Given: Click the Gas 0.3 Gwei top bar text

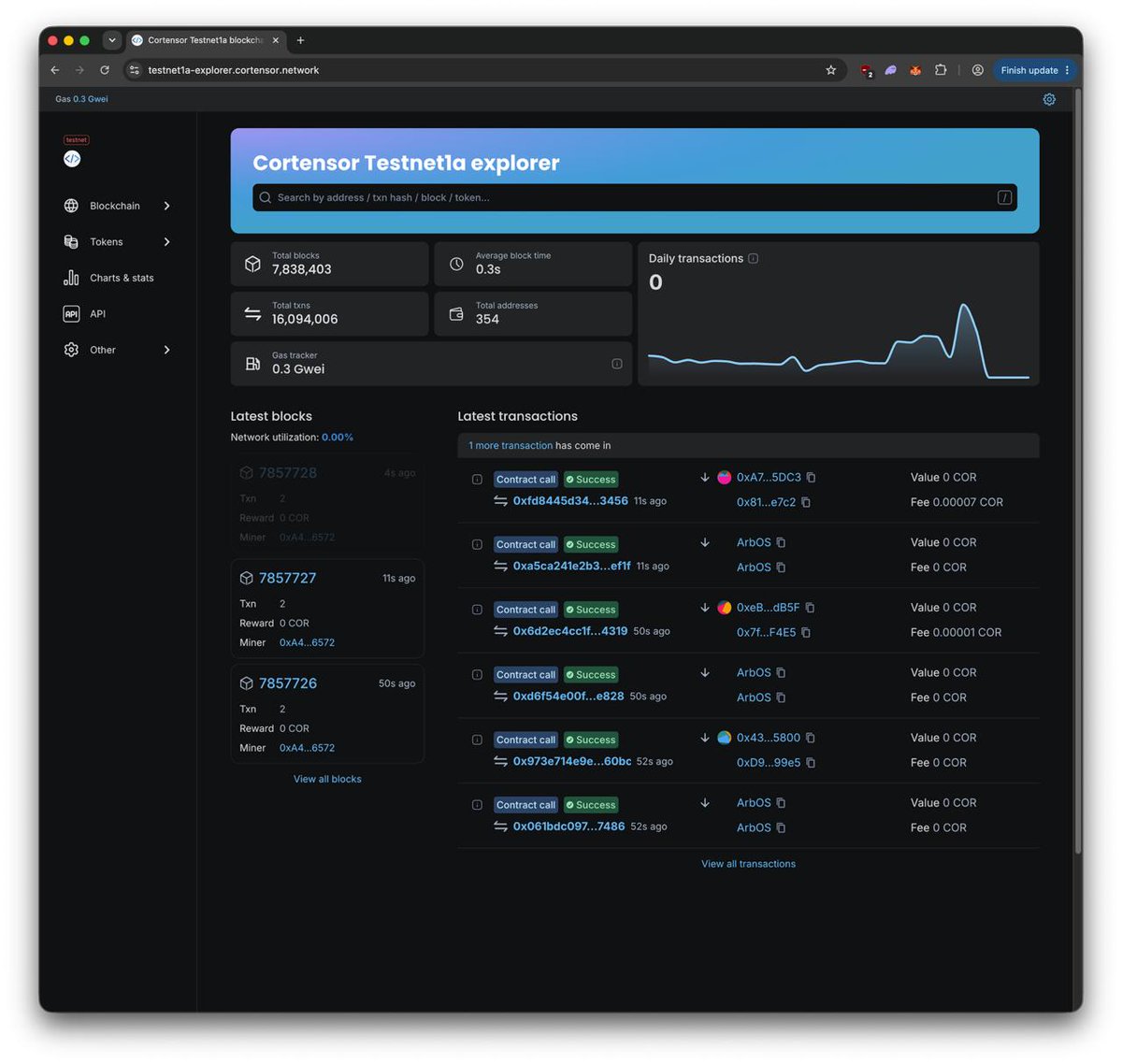Looking at the screenshot, I should click(x=81, y=99).
